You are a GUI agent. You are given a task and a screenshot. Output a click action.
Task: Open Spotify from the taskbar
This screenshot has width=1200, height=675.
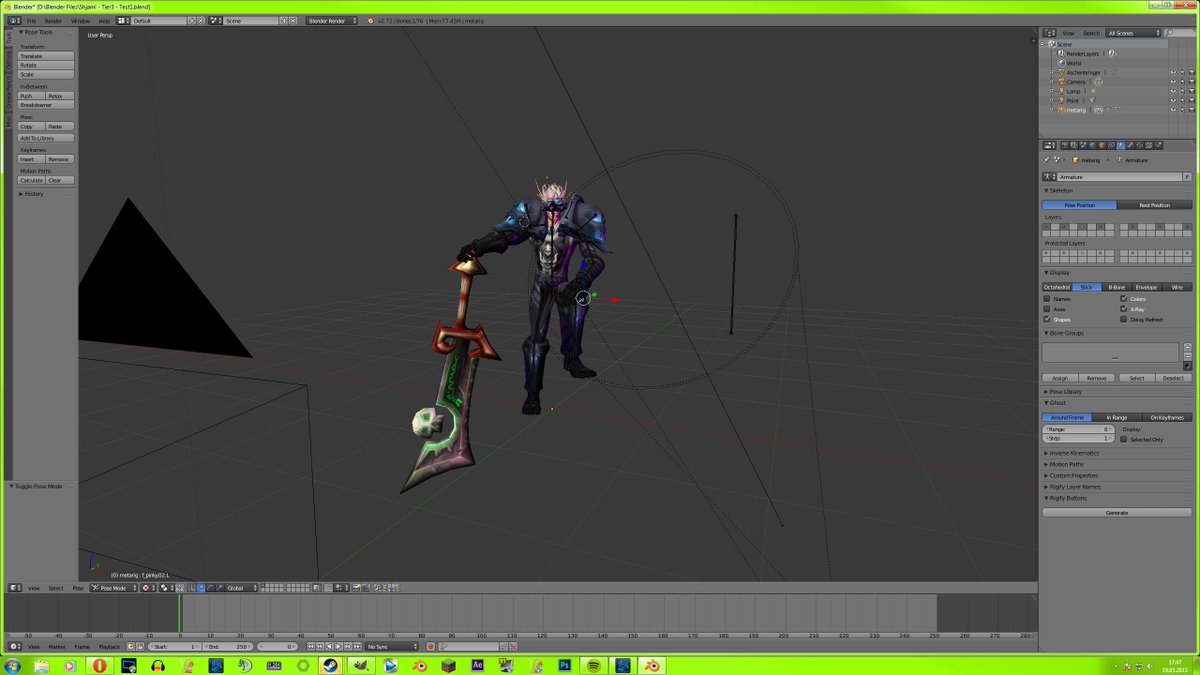pos(593,665)
